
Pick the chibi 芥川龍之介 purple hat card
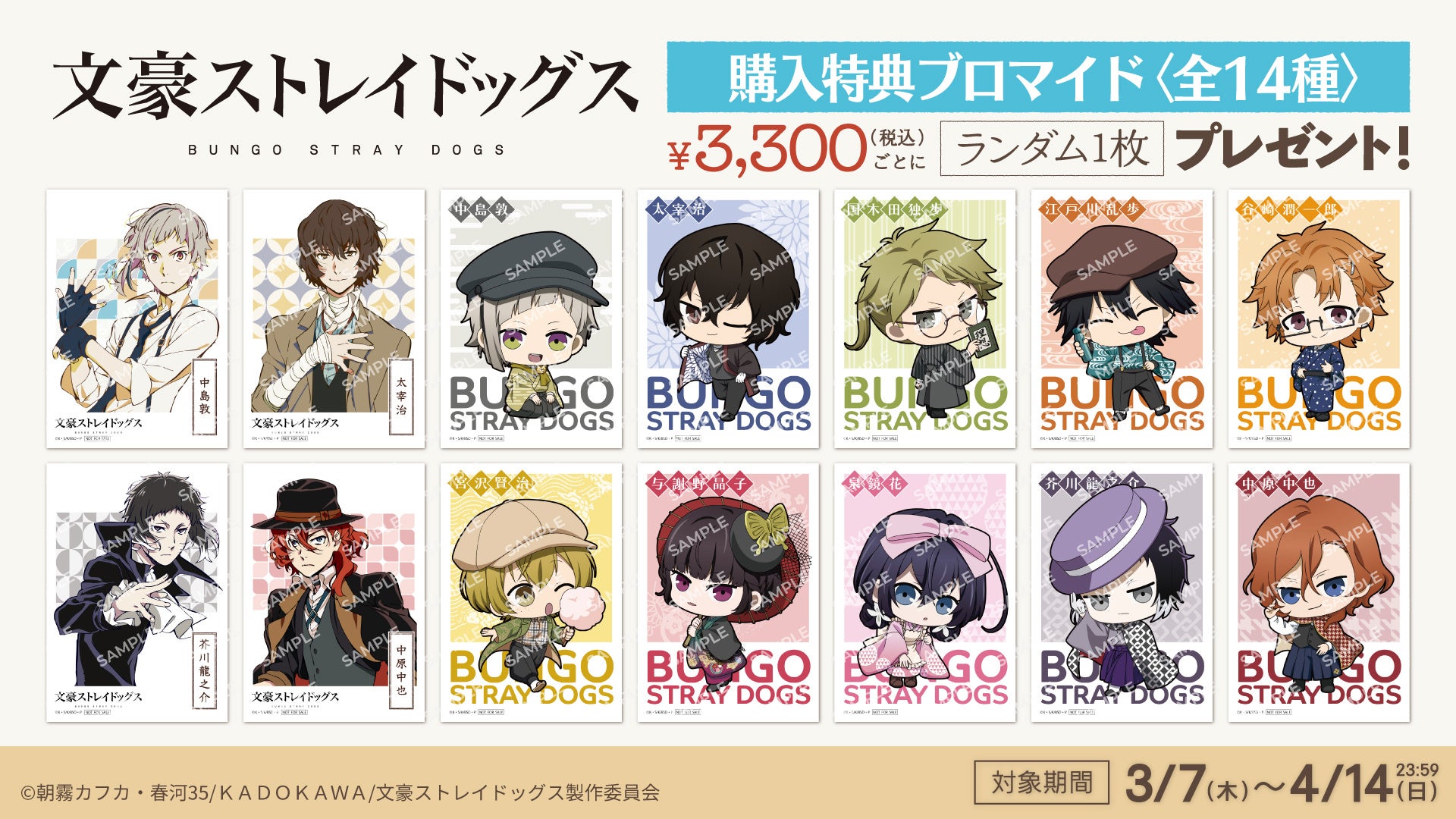(1122, 592)
